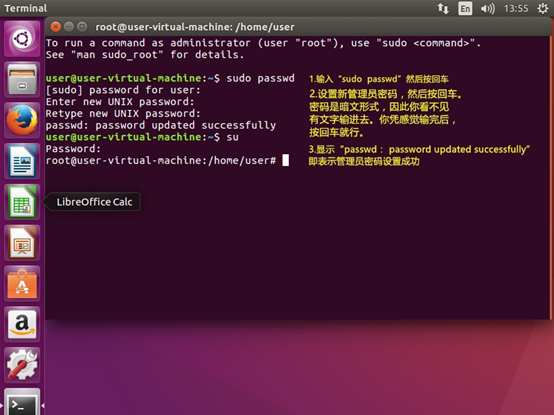
Task: Launch Firefox web browser
Action: [x=22, y=120]
